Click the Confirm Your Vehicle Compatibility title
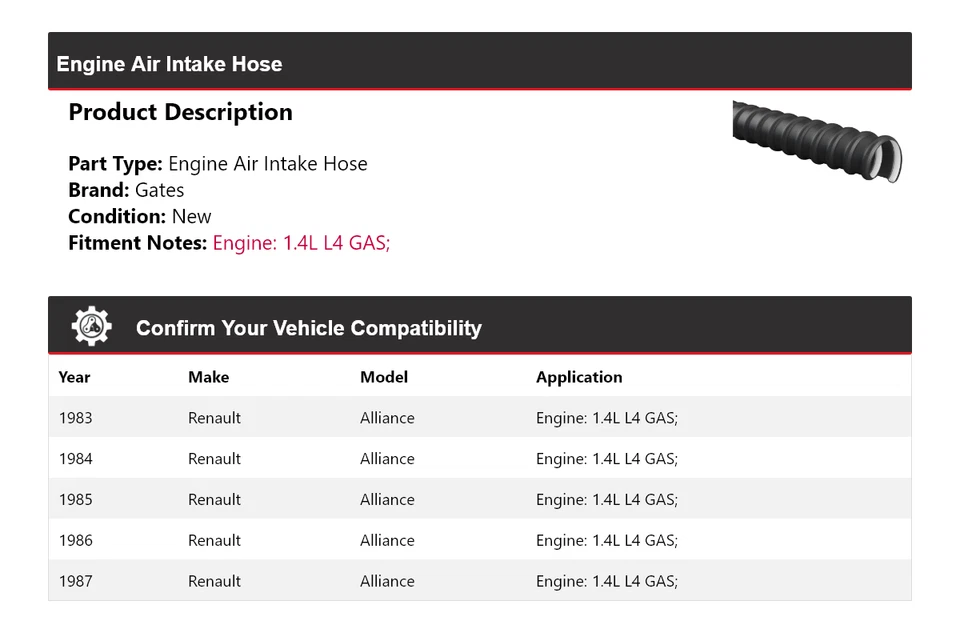 308,328
